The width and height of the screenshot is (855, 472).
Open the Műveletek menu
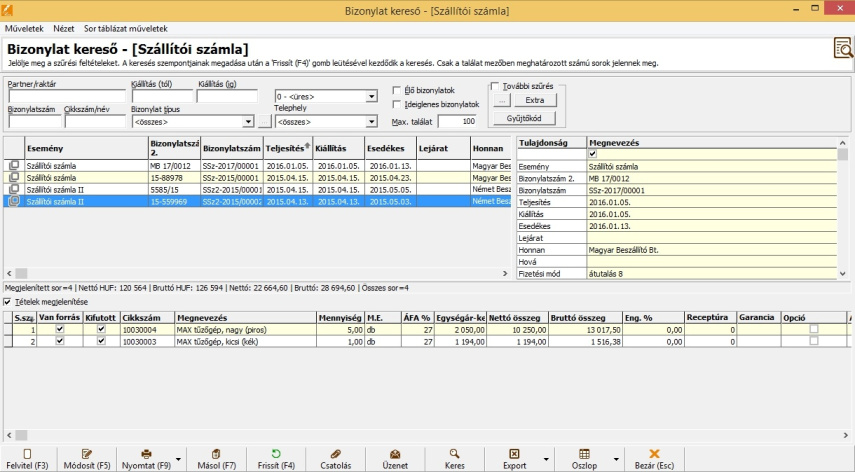[x=24, y=29]
